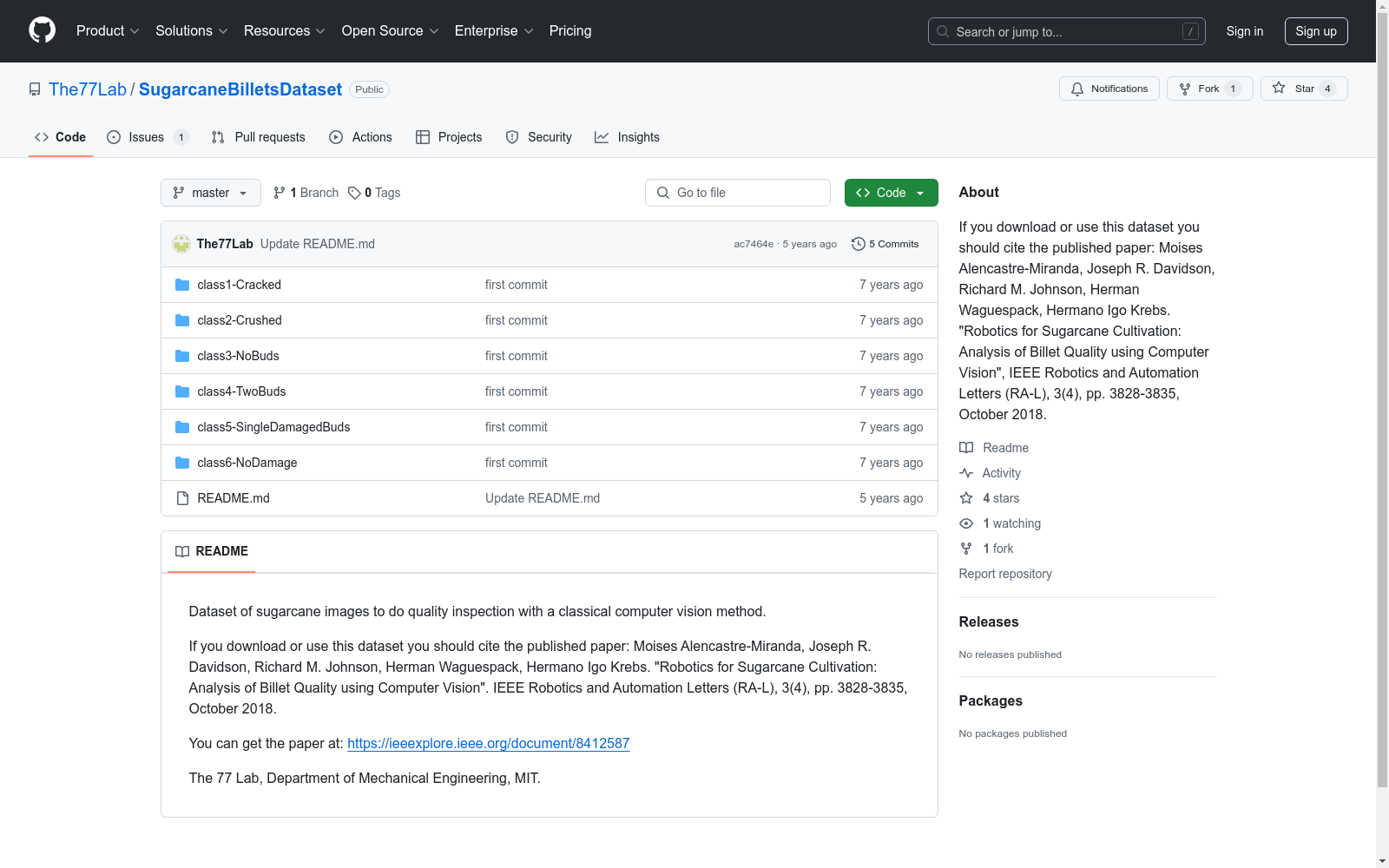This screenshot has height=868, width=1389.
Task: Open the ieeexplore.ieee.org paper link
Action: point(489,743)
